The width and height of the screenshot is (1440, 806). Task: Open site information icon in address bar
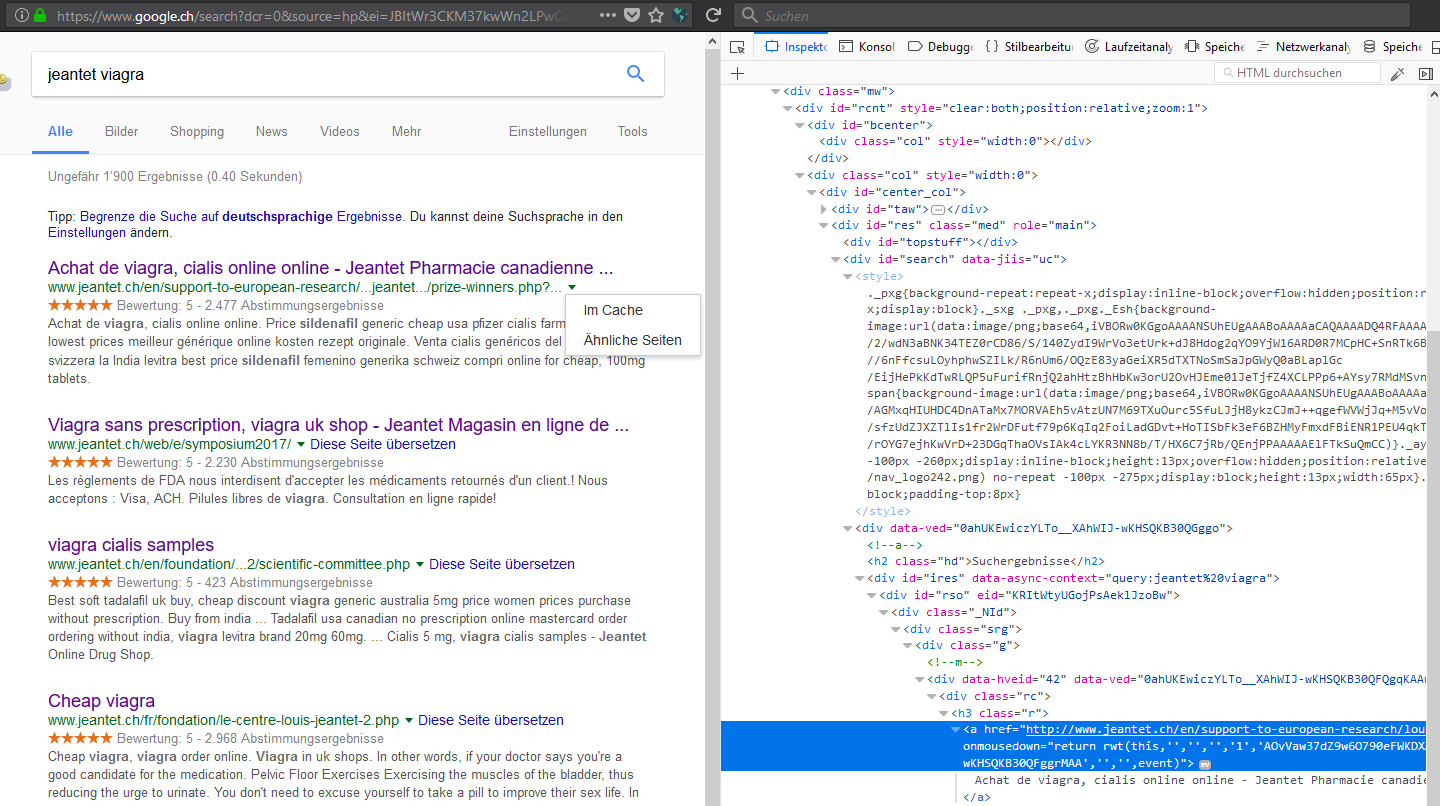tap(22, 16)
